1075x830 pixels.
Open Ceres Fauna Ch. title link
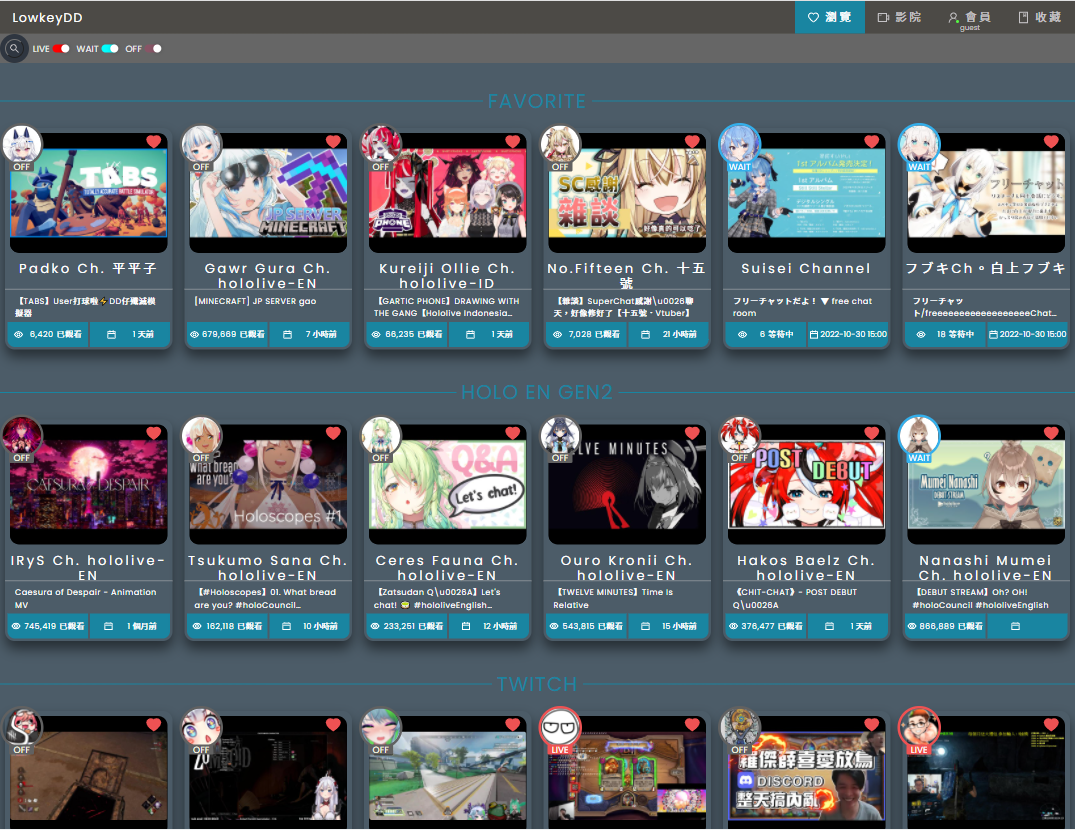448,567
